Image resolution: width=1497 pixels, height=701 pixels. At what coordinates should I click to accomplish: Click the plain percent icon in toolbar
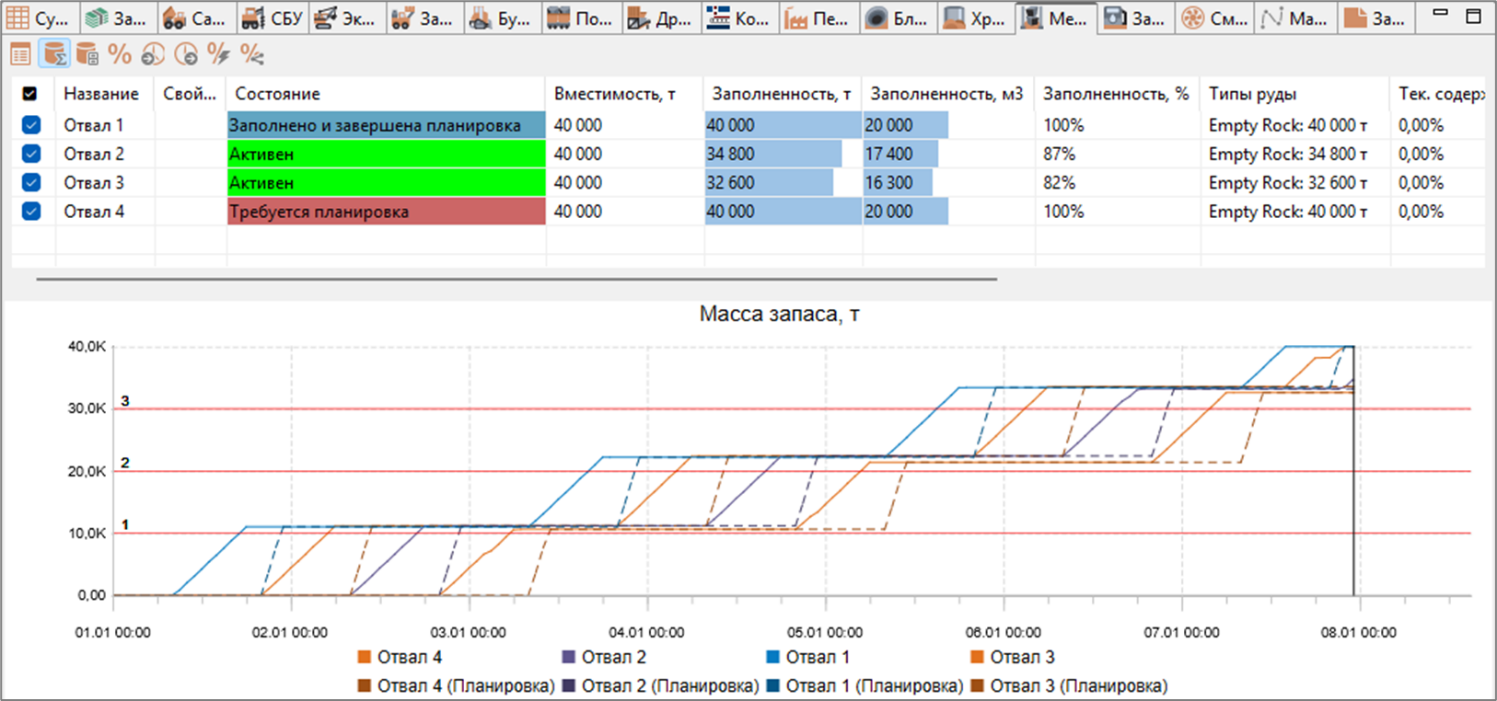[120, 54]
